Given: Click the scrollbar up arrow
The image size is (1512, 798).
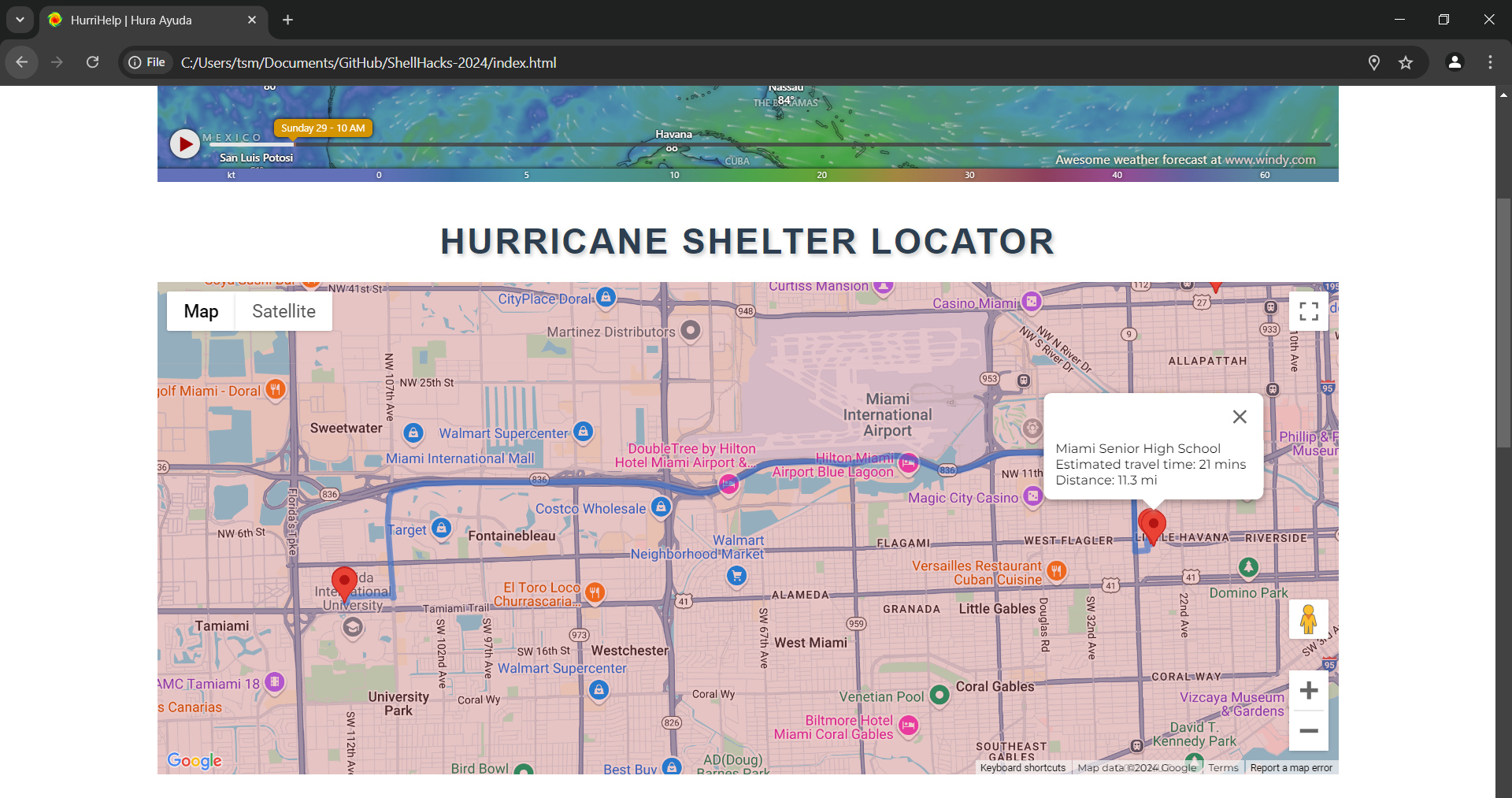Looking at the screenshot, I should pos(1504,95).
